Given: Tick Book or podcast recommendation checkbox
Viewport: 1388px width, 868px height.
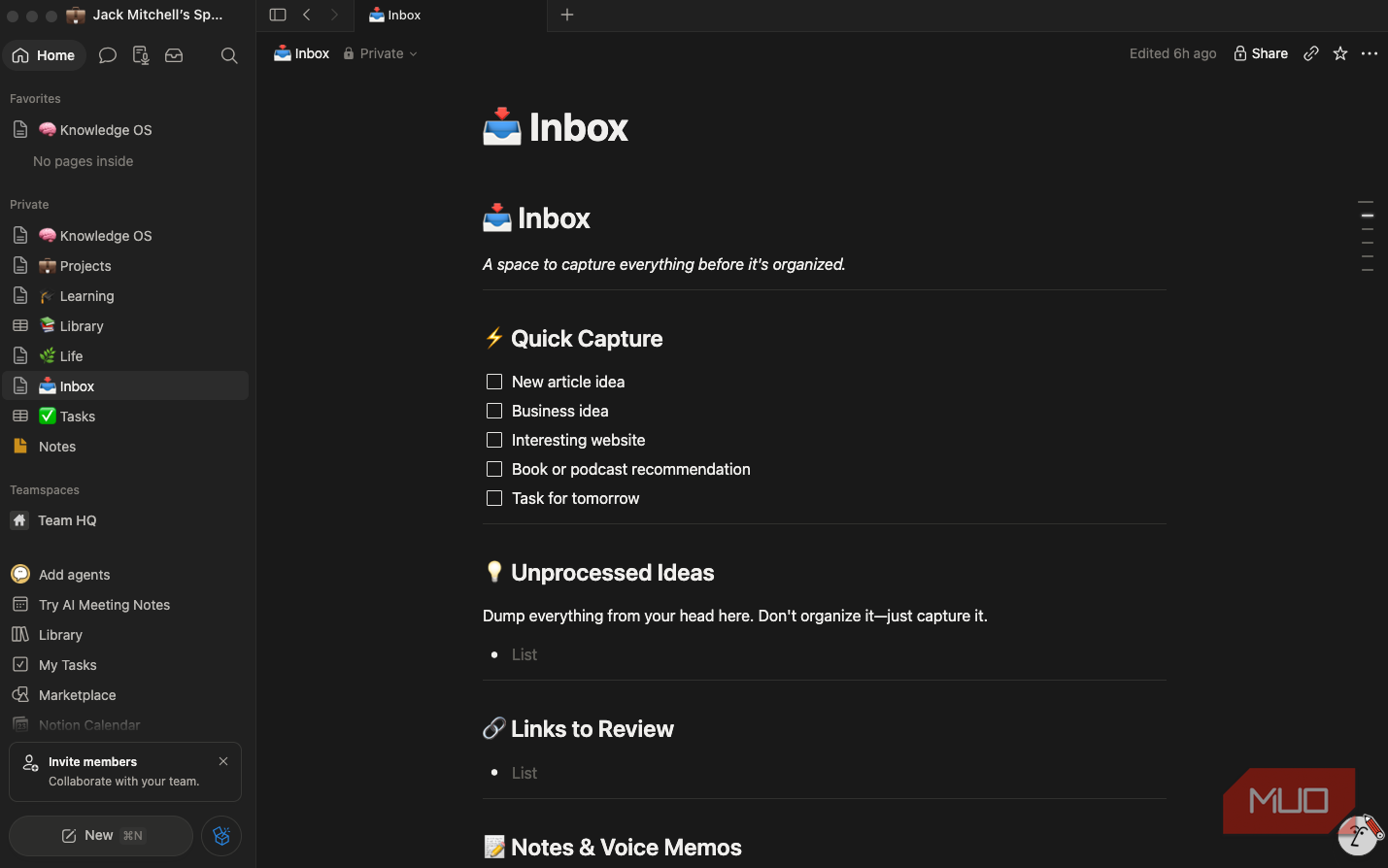Looking at the screenshot, I should [x=494, y=469].
